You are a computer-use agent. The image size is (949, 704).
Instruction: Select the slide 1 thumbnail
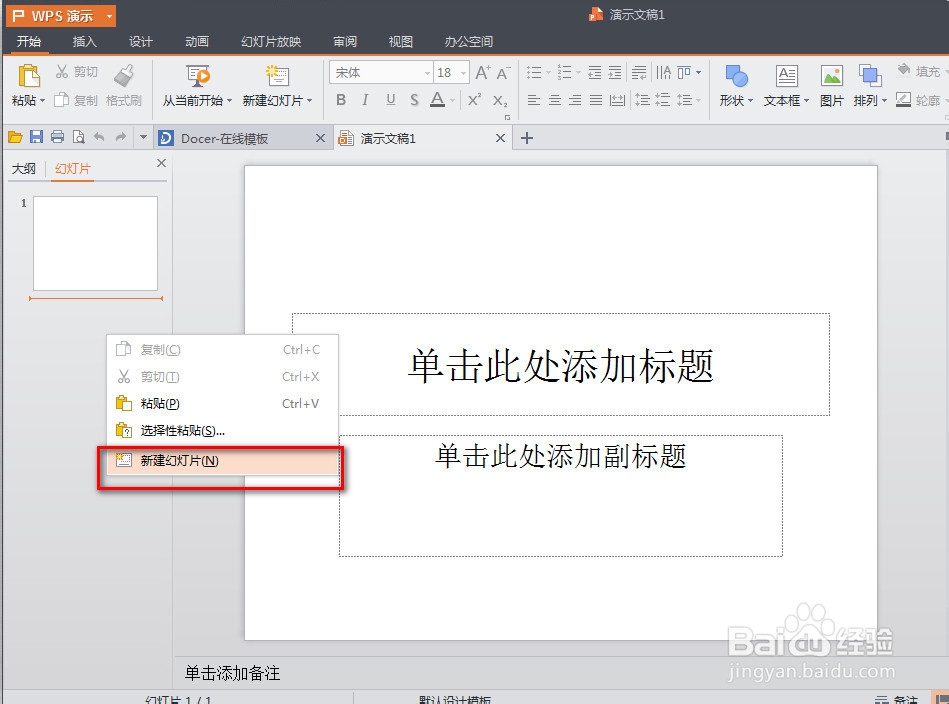(x=95, y=243)
